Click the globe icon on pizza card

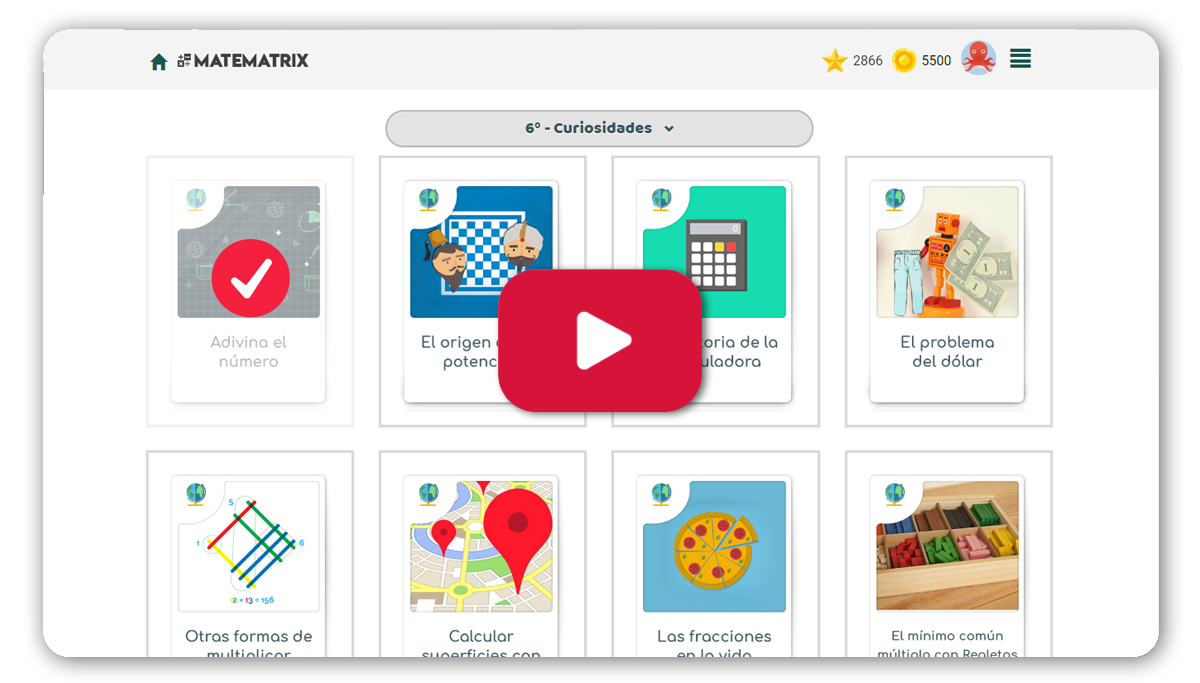(662, 494)
